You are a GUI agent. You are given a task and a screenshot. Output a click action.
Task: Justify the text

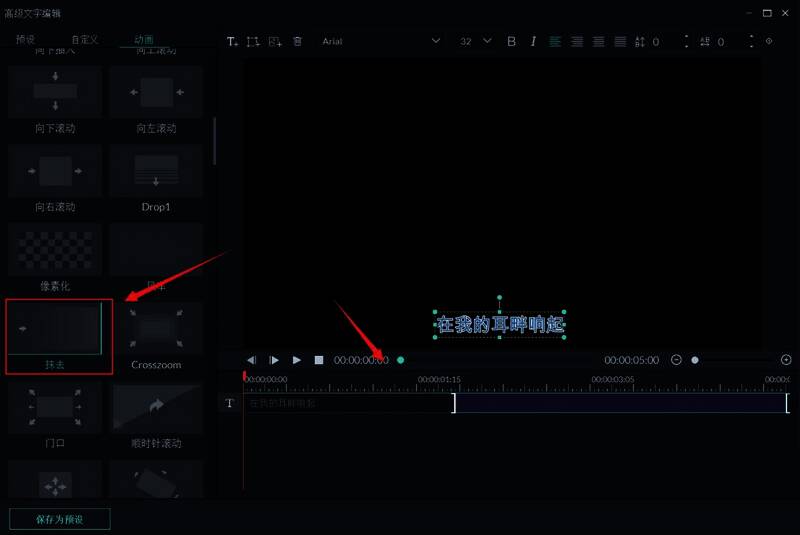pos(620,42)
